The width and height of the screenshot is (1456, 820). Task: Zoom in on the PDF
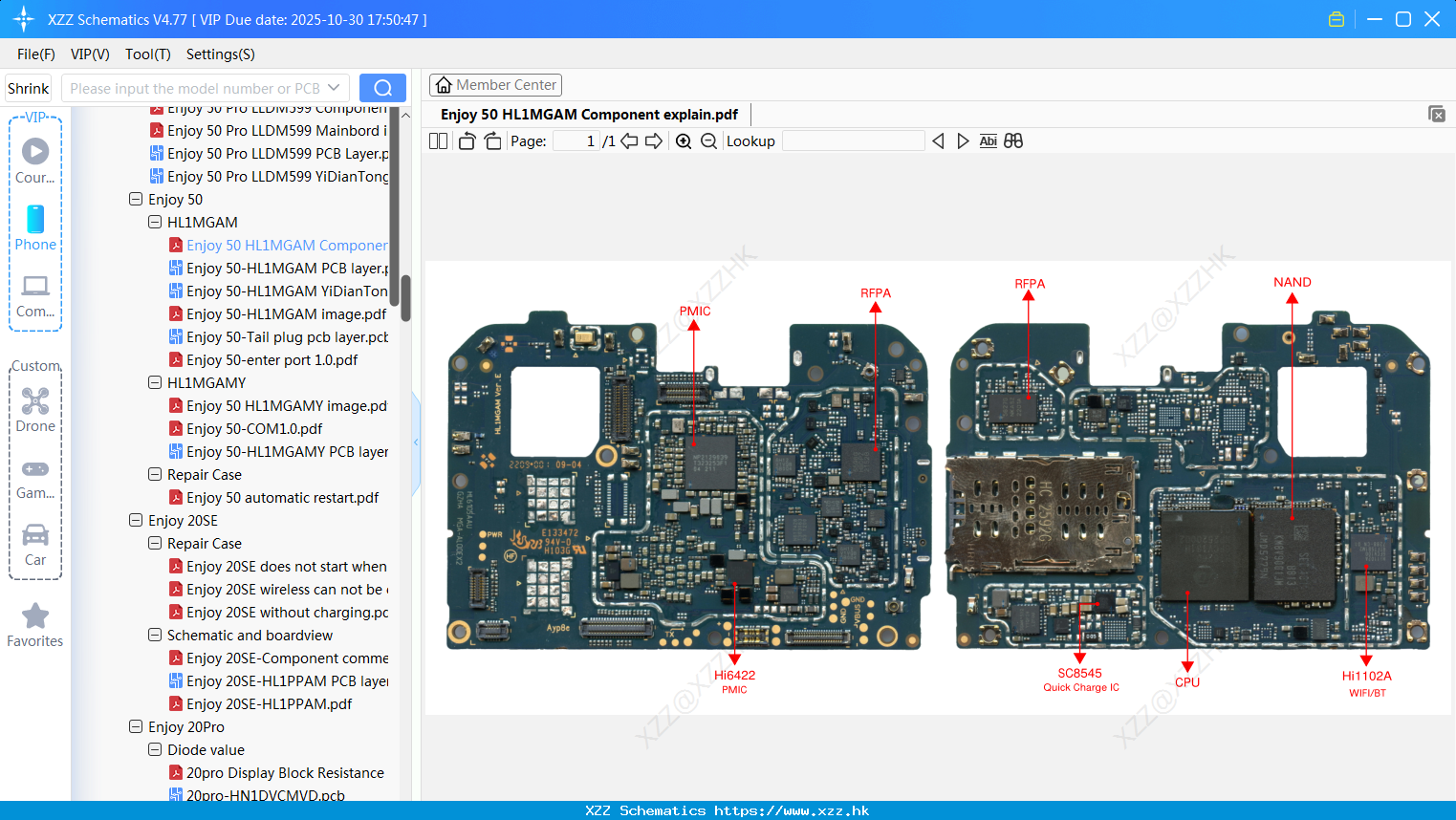click(x=684, y=140)
